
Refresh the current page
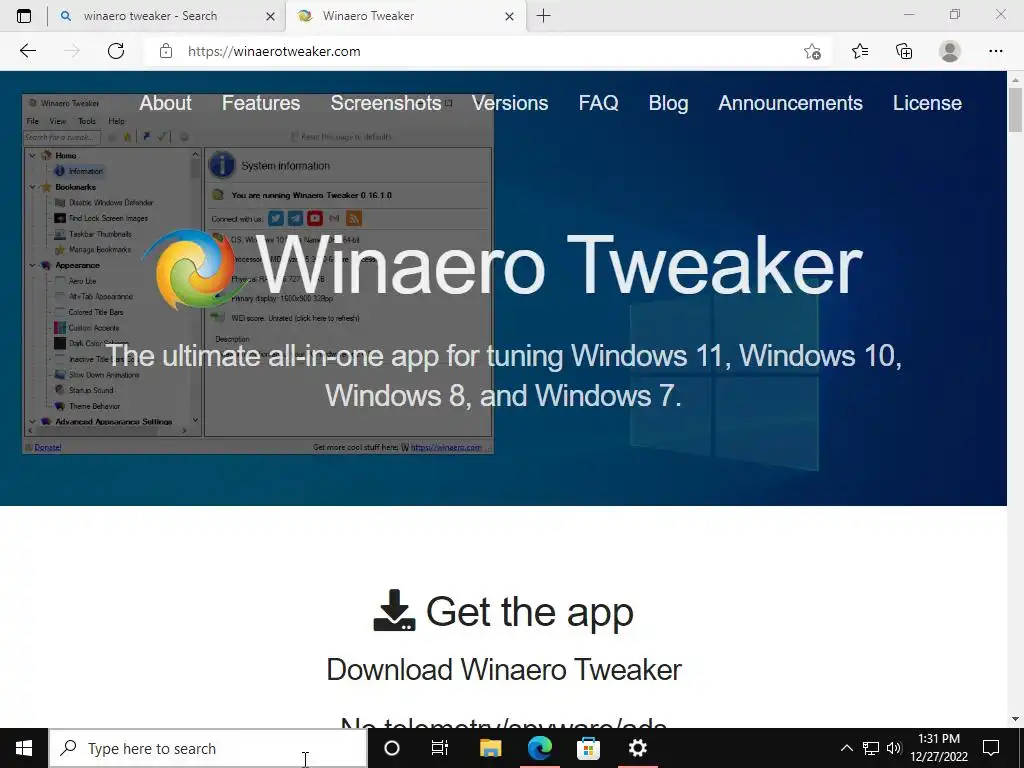coord(116,51)
